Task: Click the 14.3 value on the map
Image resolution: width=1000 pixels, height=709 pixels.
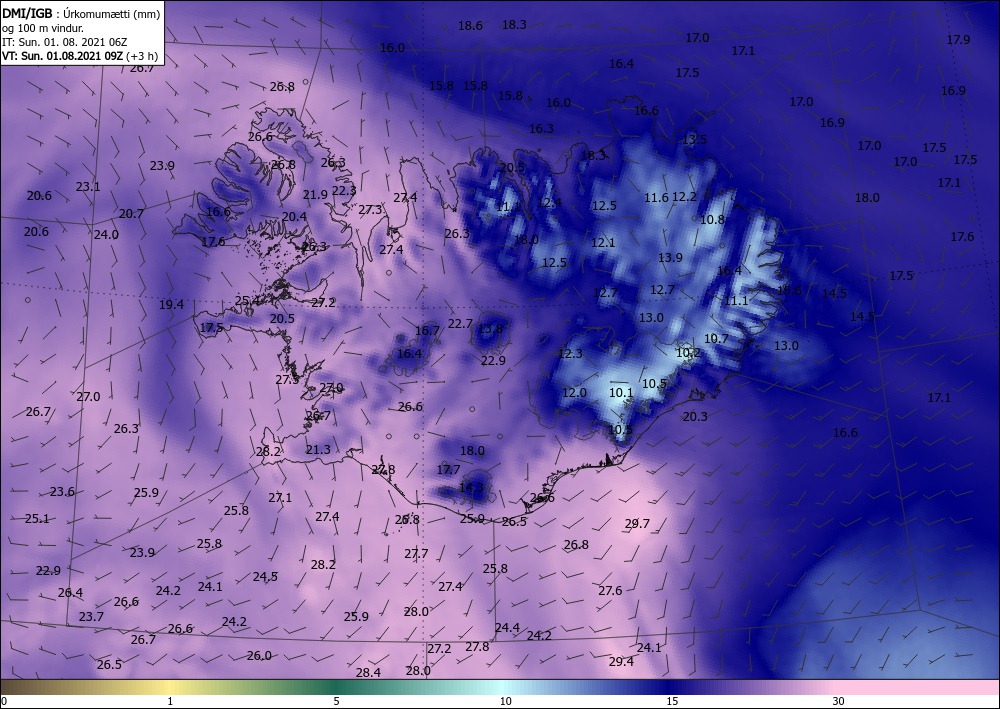Action: point(471,488)
